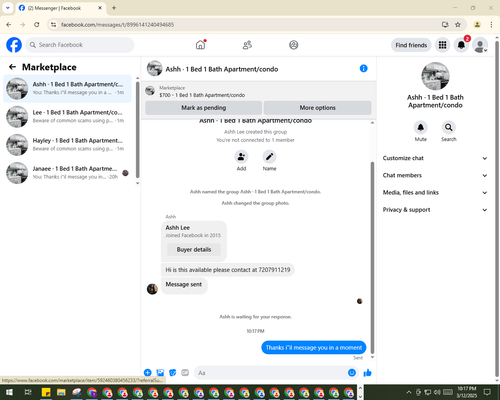Open the Facebook logo home link
500x400 pixels.
14,45
